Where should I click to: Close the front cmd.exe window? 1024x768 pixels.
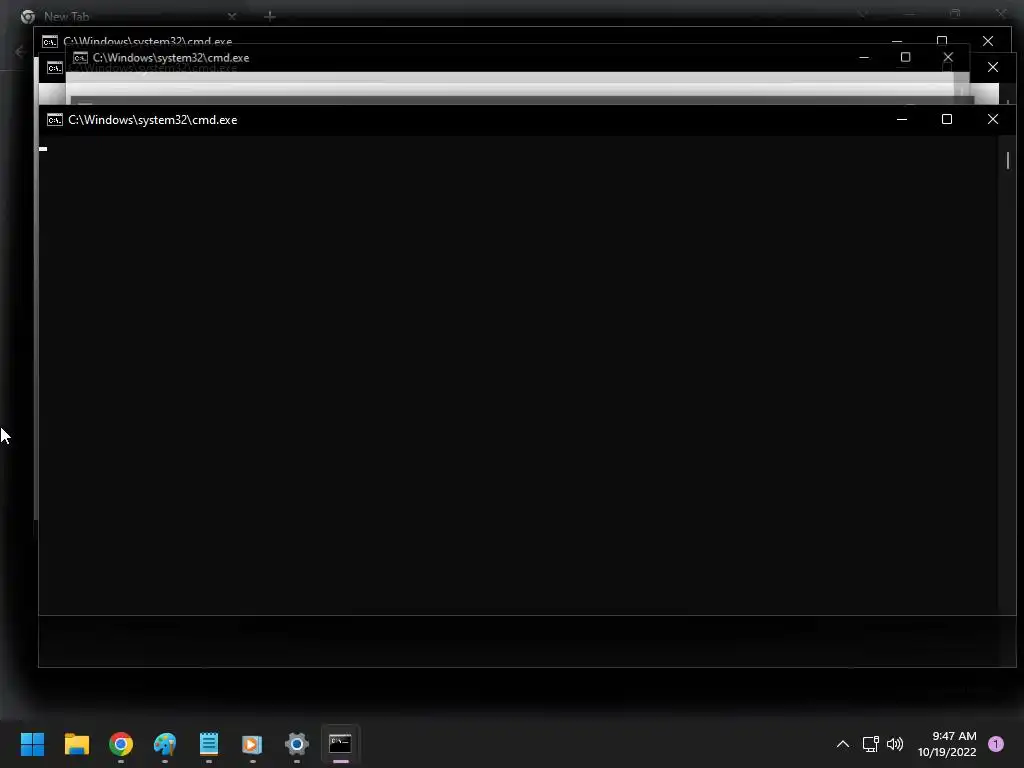tap(993, 120)
